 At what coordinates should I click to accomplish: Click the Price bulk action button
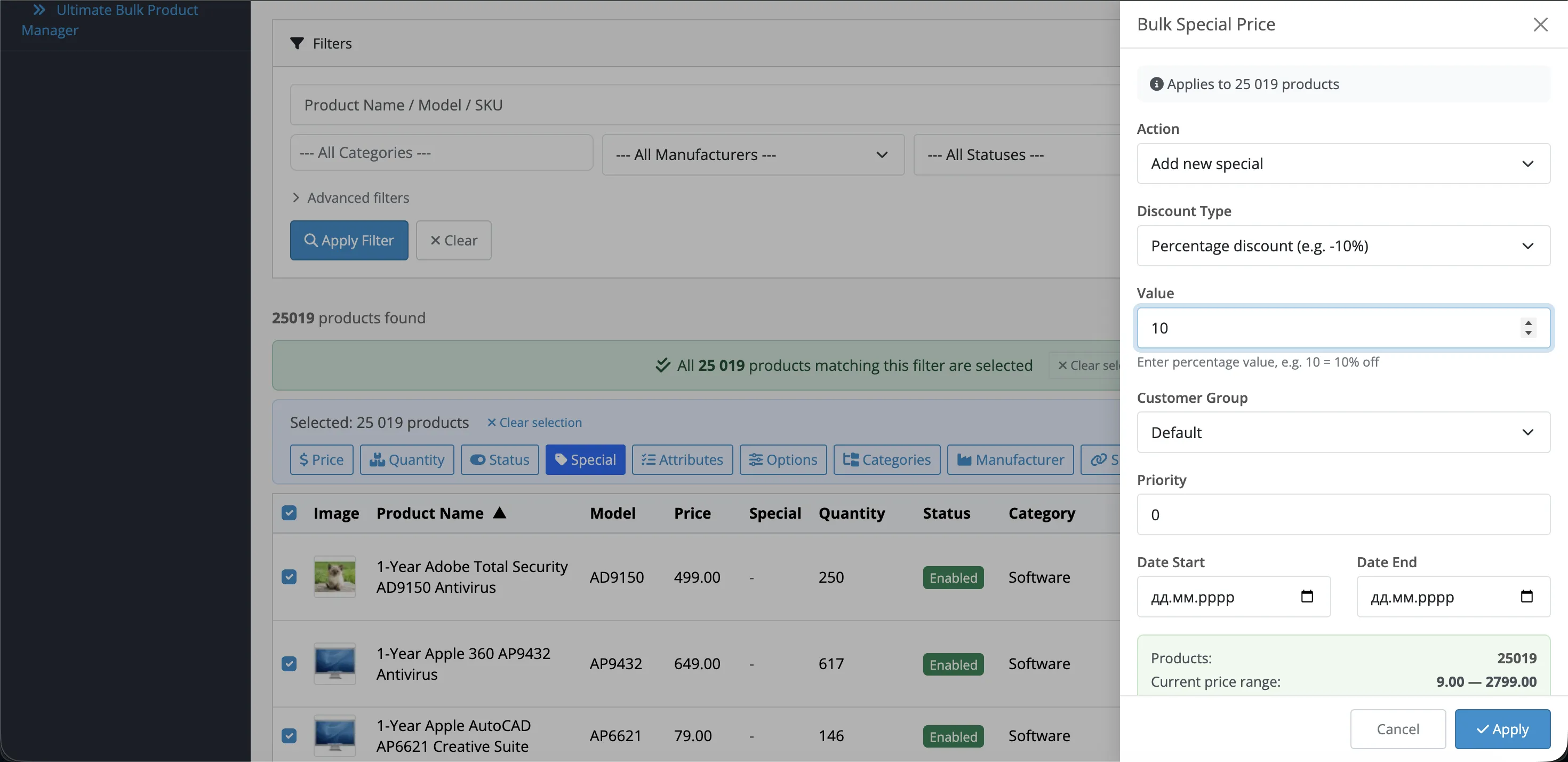pos(322,459)
